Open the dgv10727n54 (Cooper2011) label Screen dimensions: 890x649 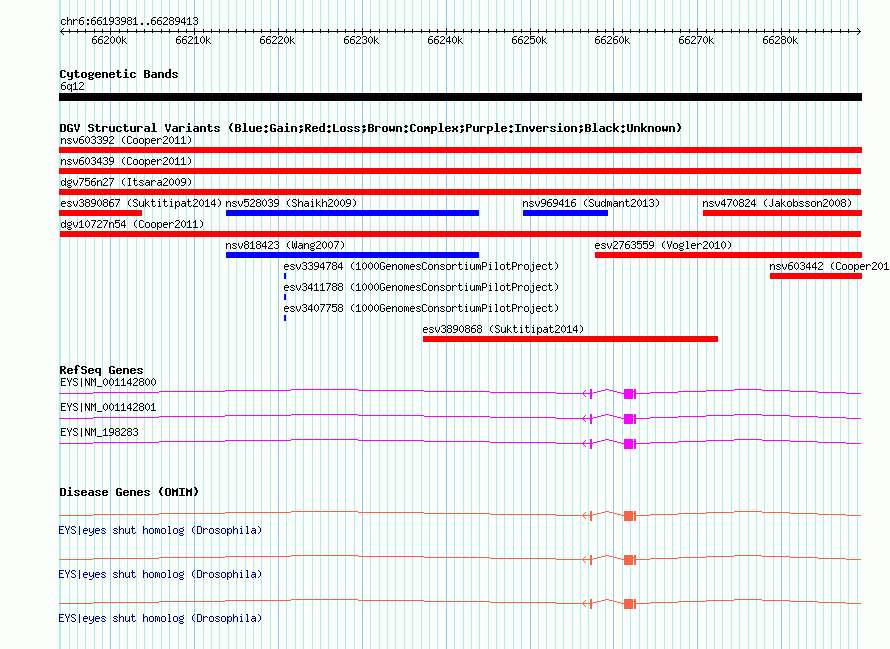(132, 224)
